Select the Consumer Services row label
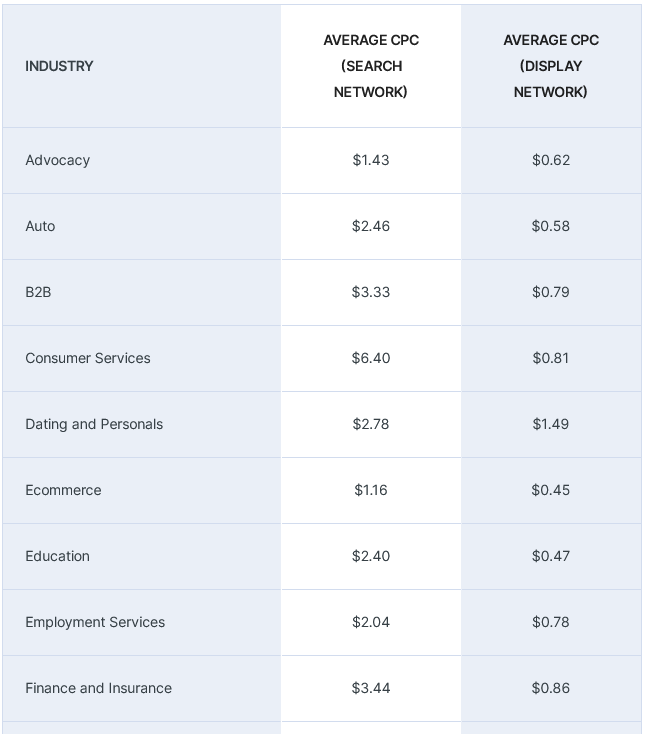The image size is (647, 734). click(88, 358)
